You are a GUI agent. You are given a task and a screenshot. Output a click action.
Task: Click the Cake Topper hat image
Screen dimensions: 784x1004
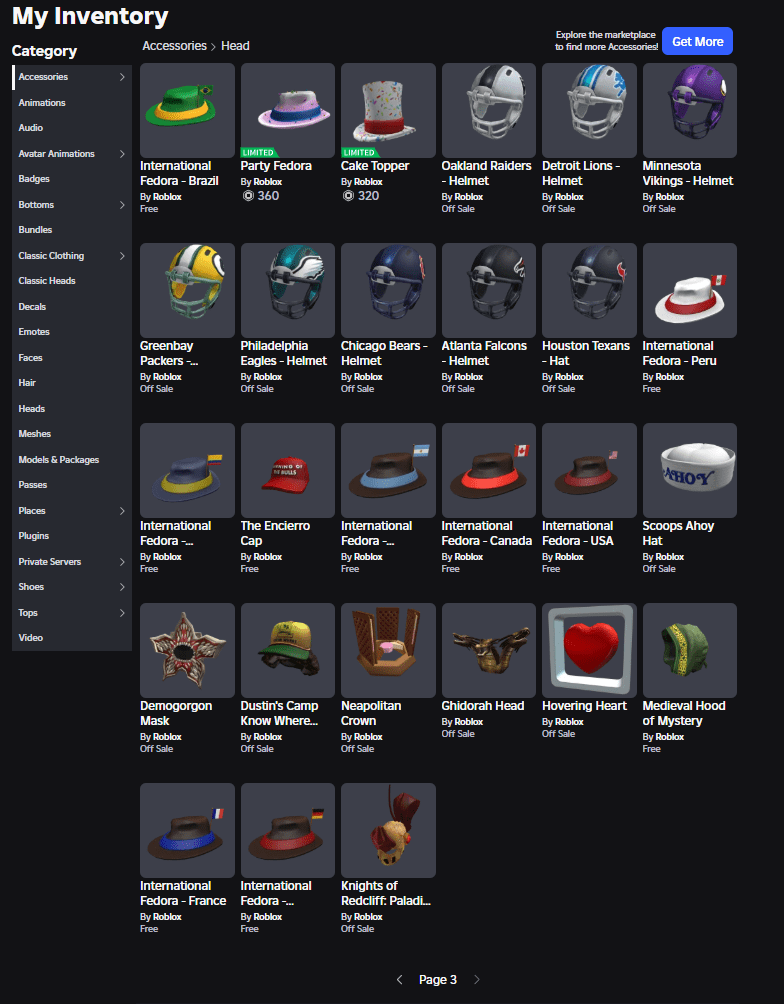[388, 110]
